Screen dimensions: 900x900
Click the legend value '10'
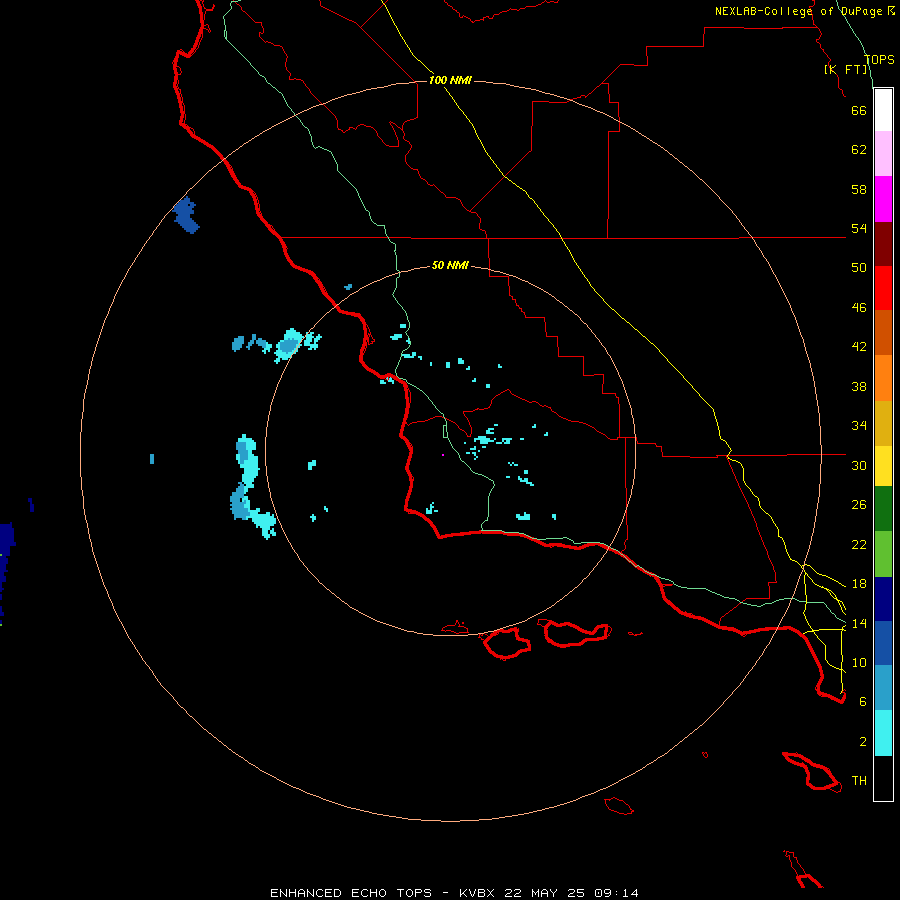(x=859, y=663)
